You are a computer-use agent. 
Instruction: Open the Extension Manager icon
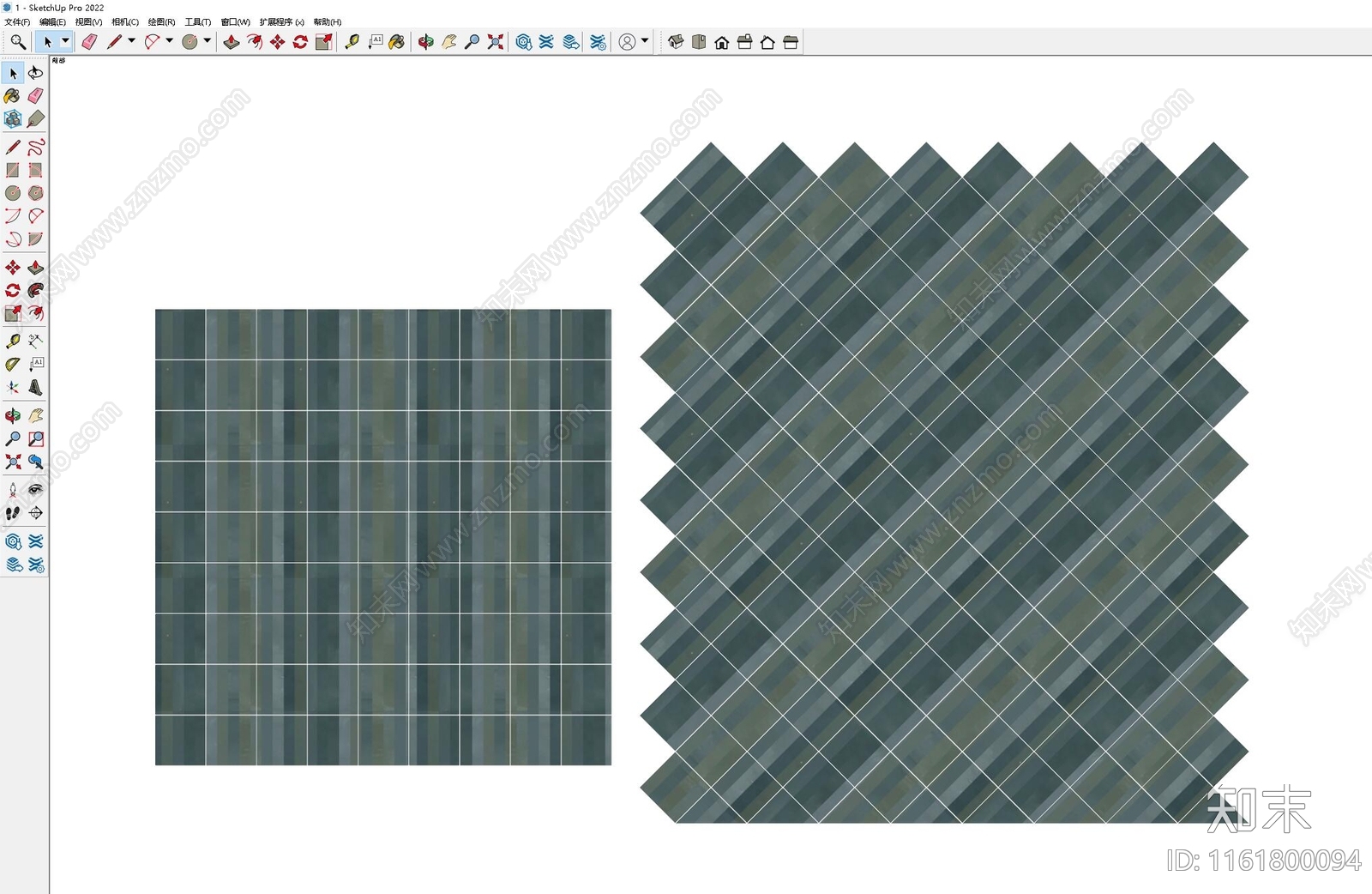[x=599, y=41]
